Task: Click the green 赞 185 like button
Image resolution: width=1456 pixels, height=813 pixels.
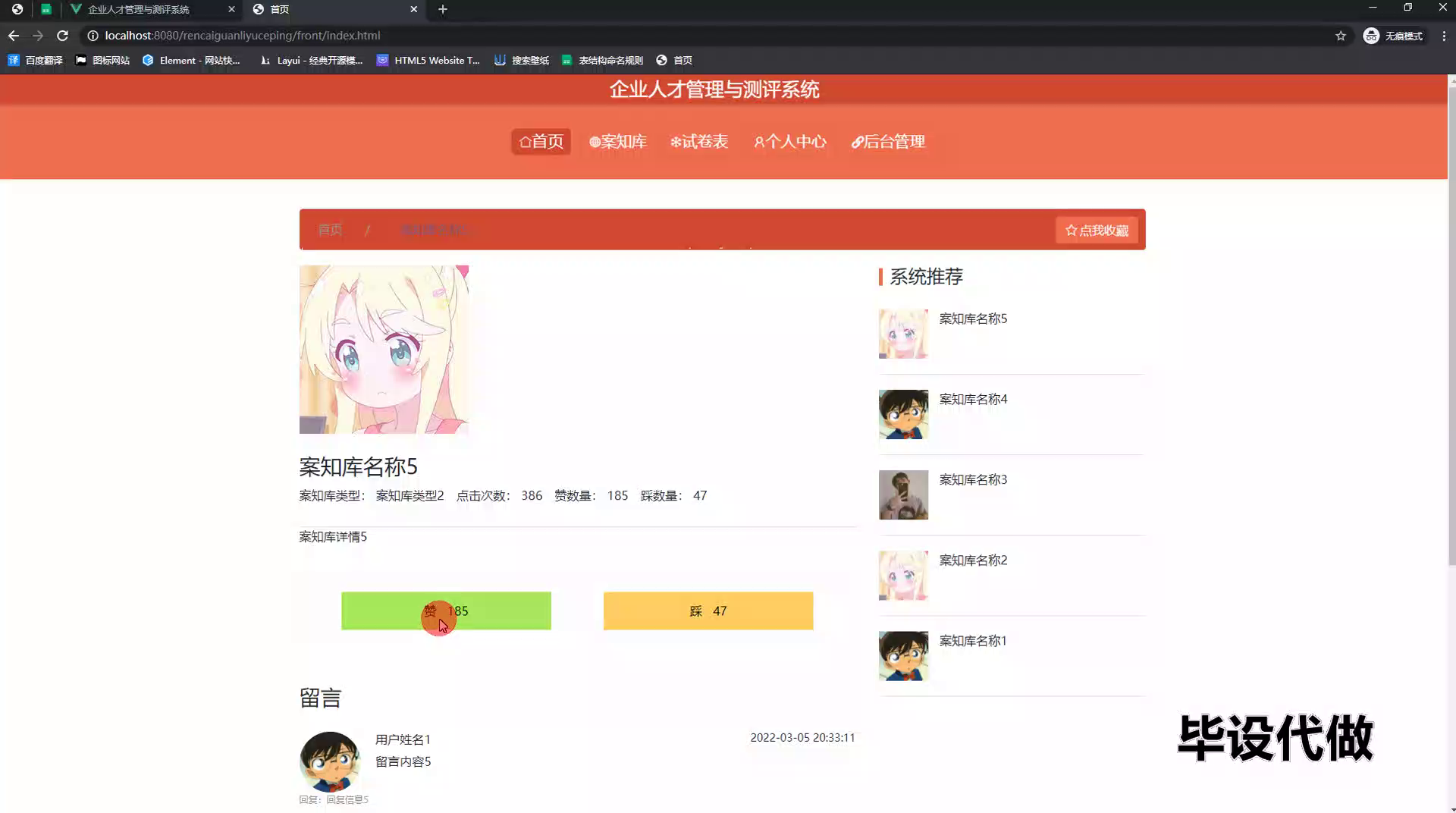Action: (x=446, y=611)
